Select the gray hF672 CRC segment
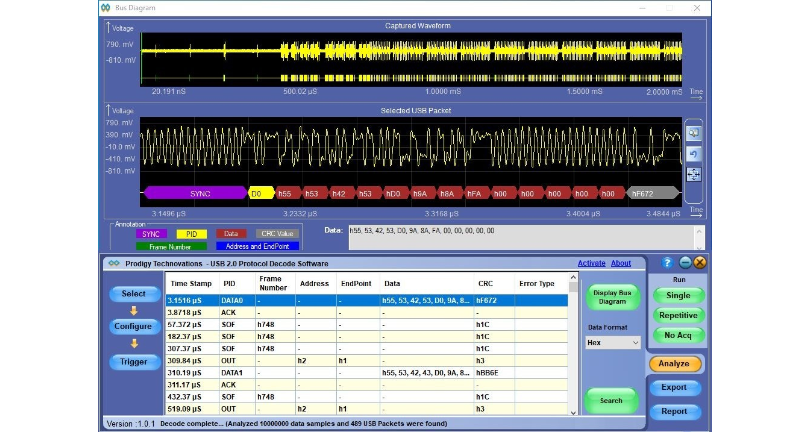Image resolution: width=810 pixels, height=432 pixels. click(x=653, y=194)
